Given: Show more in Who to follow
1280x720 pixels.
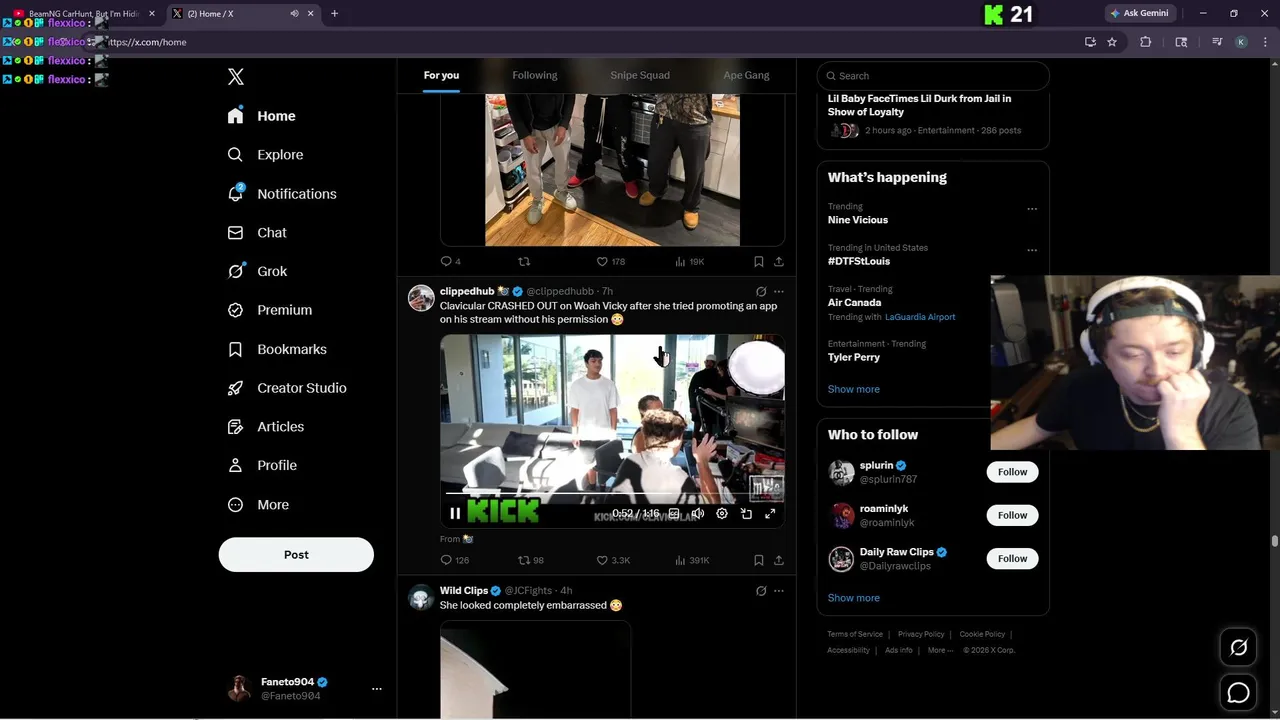Looking at the screenshot, I should tap(853, 598).
